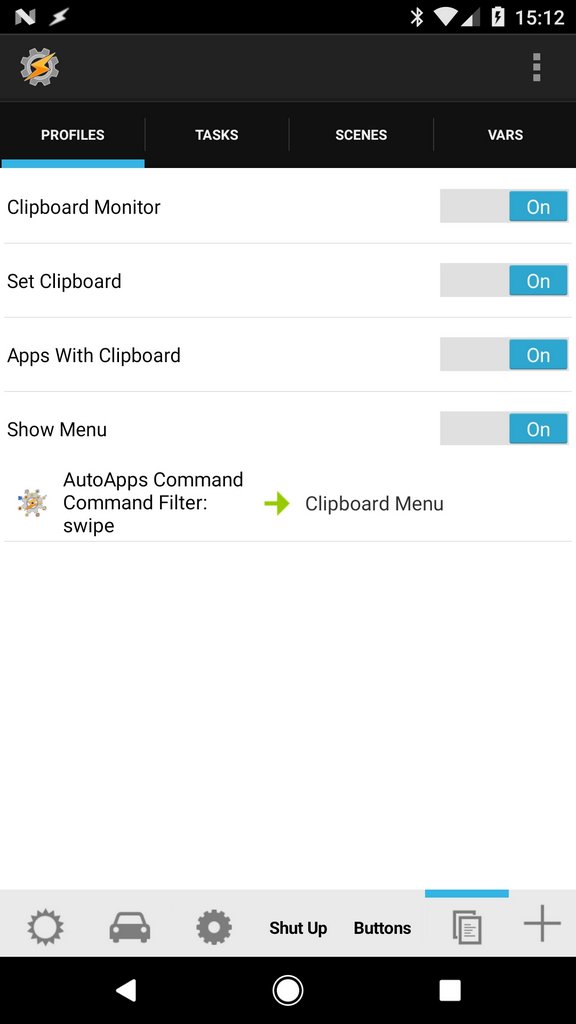576x1024 pixels.
Task: Tap the green arrow to Clipboard Menu
Action: pos(277,504)
